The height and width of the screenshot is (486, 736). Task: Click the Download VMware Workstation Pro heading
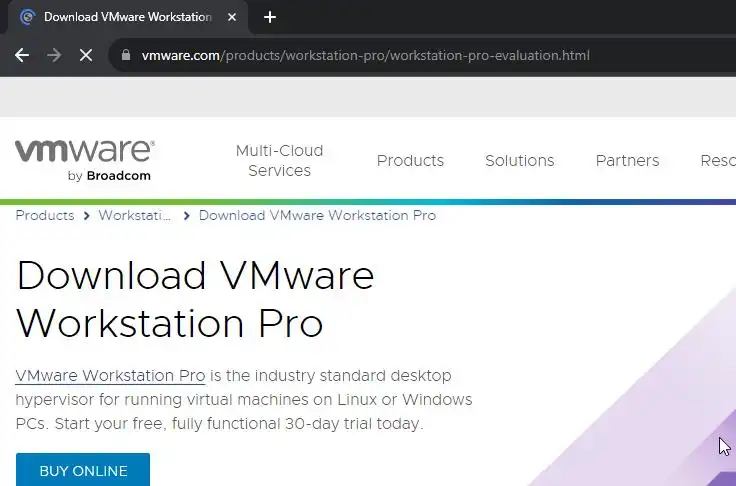195,299
